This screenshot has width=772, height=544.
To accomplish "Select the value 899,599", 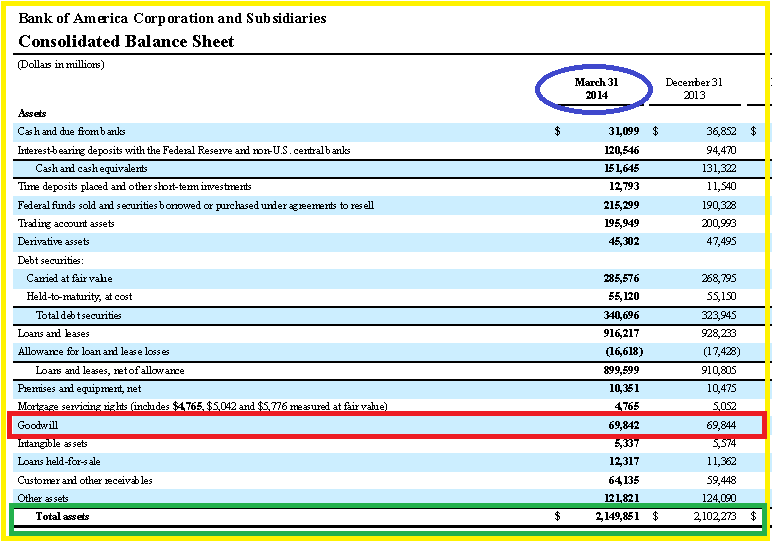I will [x=621, y=370].
